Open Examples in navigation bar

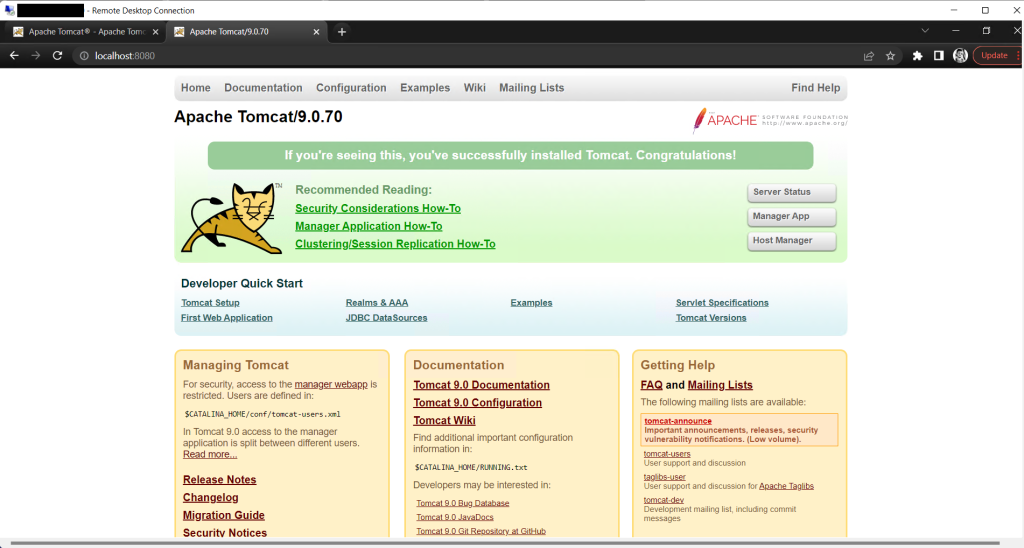pos(425,88)
